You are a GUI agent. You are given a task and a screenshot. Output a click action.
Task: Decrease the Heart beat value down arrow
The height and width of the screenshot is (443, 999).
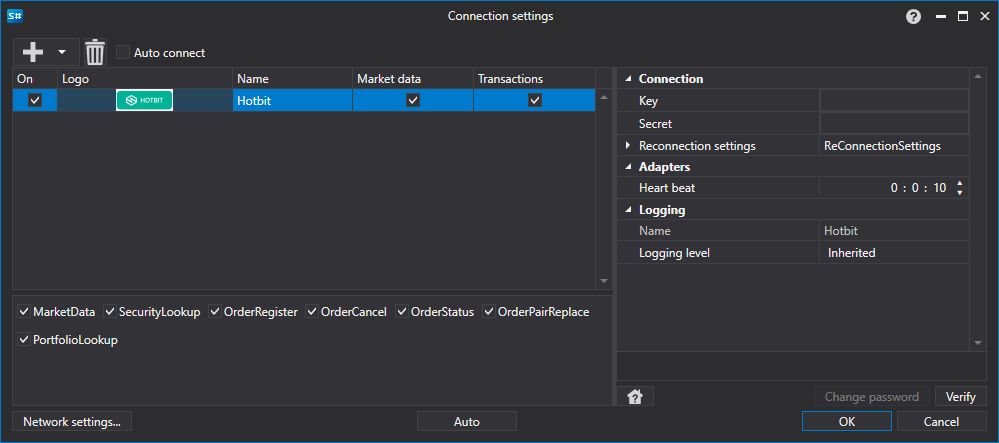coord(959,192)
